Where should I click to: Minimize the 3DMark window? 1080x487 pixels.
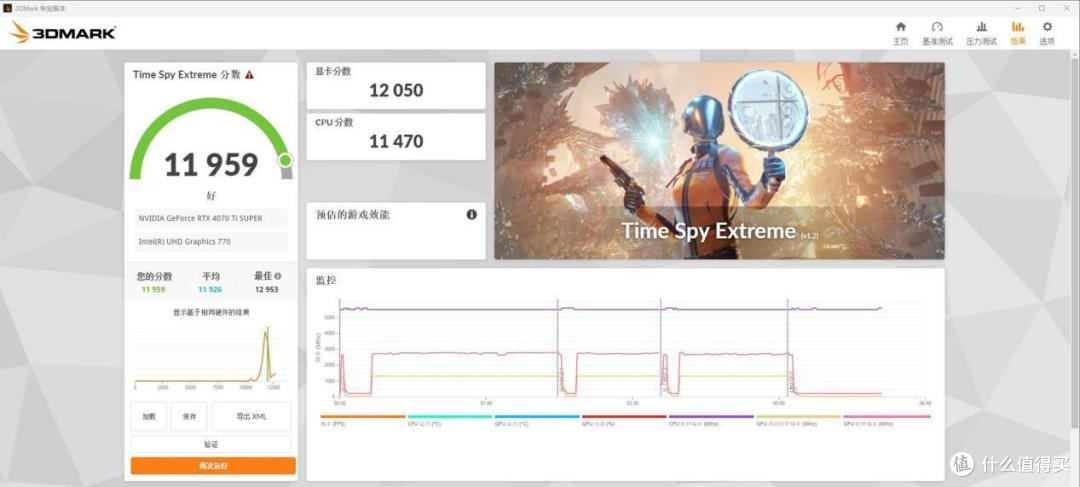(1017, 8)
